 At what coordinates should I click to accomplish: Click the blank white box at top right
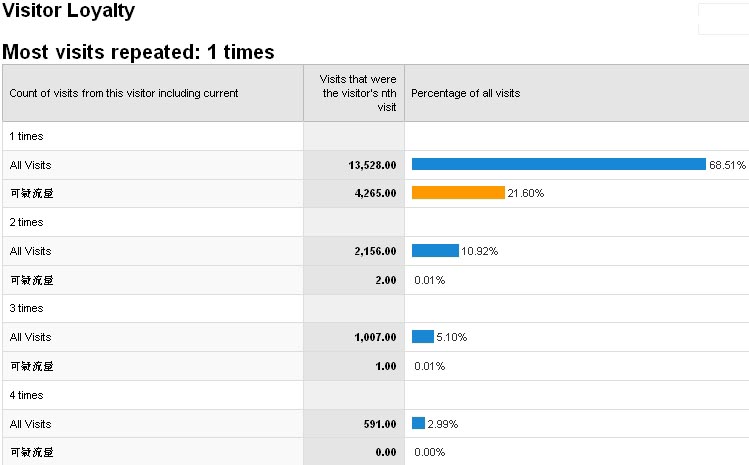tap(722, 19)
